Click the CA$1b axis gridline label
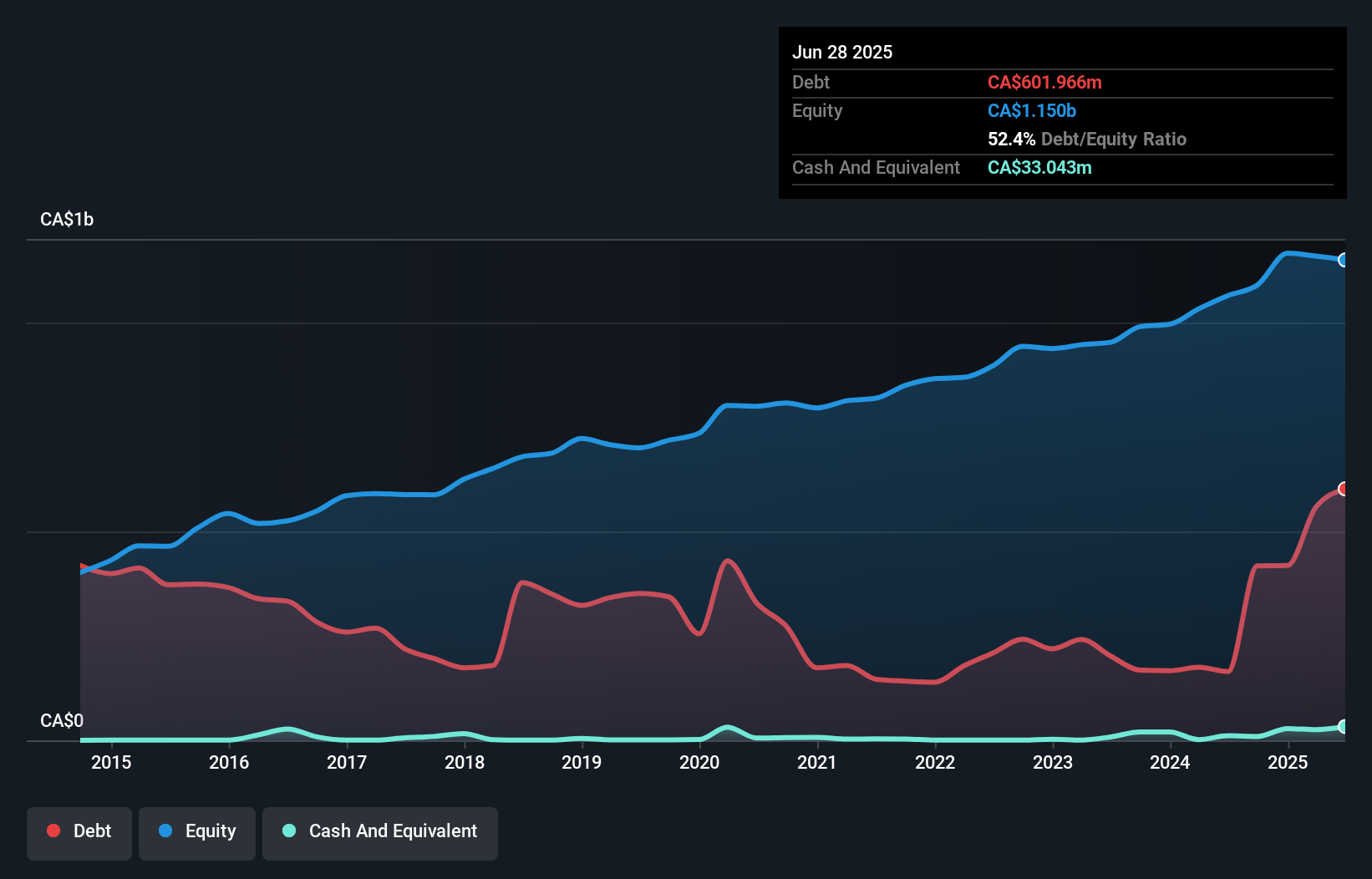This screenshot has height=879, width=1372. [67, 219]
